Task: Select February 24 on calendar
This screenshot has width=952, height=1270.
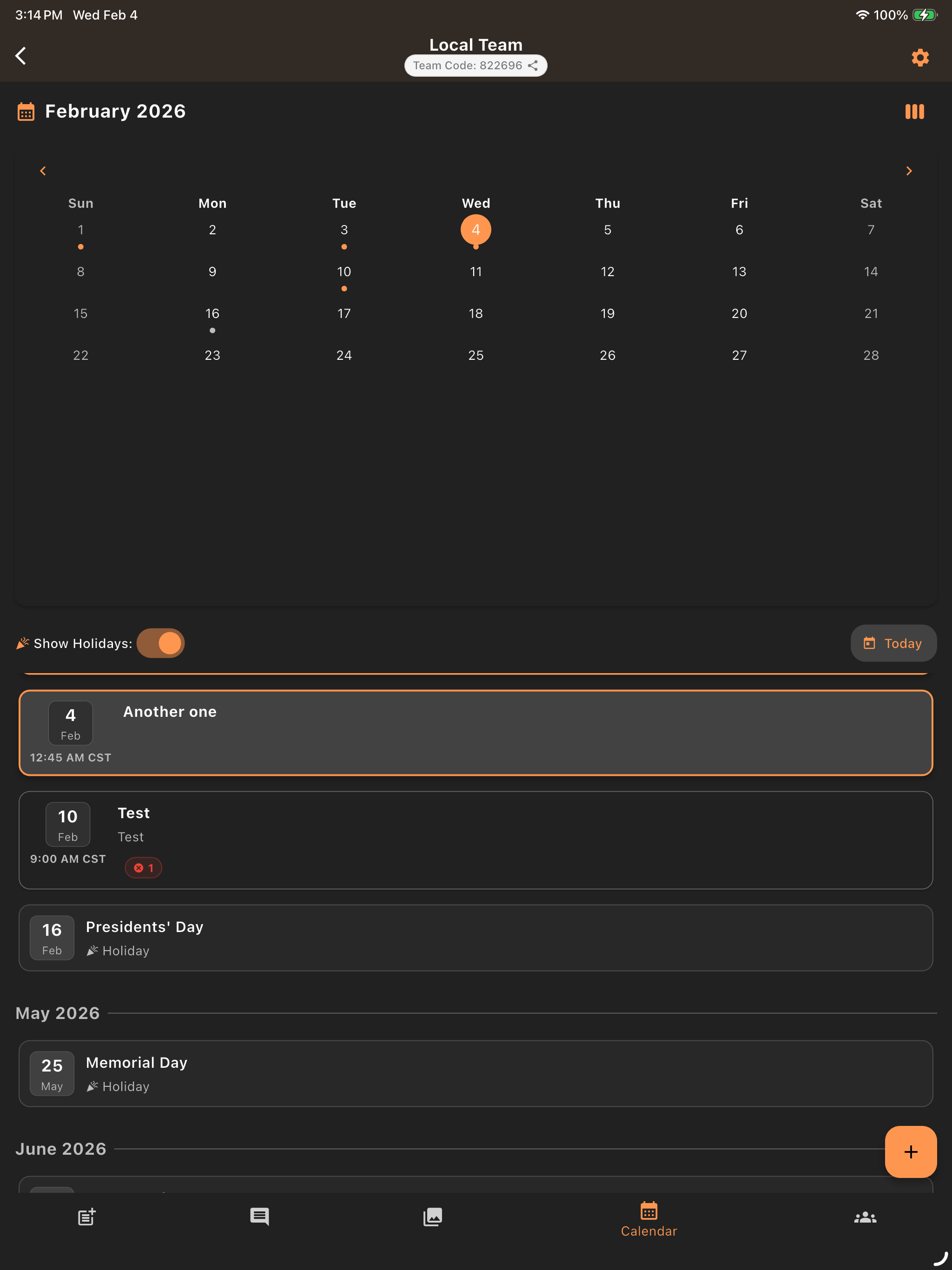Action: point(344,356)
